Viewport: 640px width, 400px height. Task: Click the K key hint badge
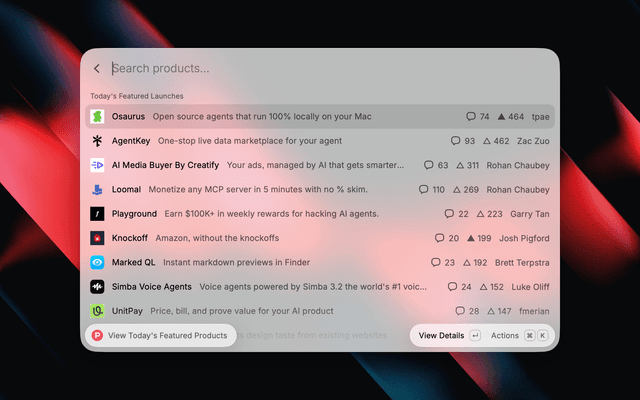tap(542, 336)
